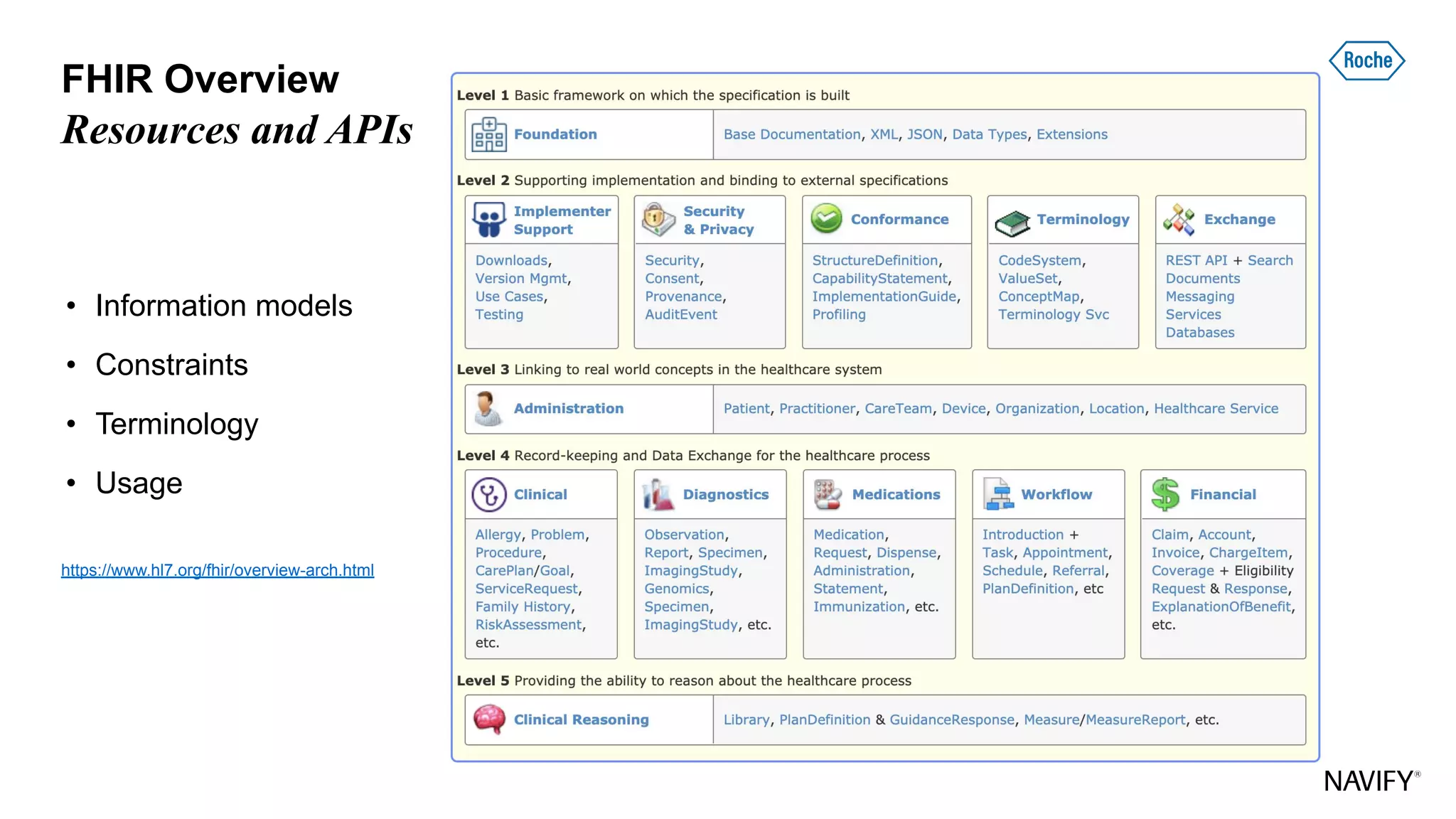The width and height of the screenshot is (1456, 819).
Task: Click the Observation link under Diagnostics
Action: pyautogui.click(x=684, y=535)
